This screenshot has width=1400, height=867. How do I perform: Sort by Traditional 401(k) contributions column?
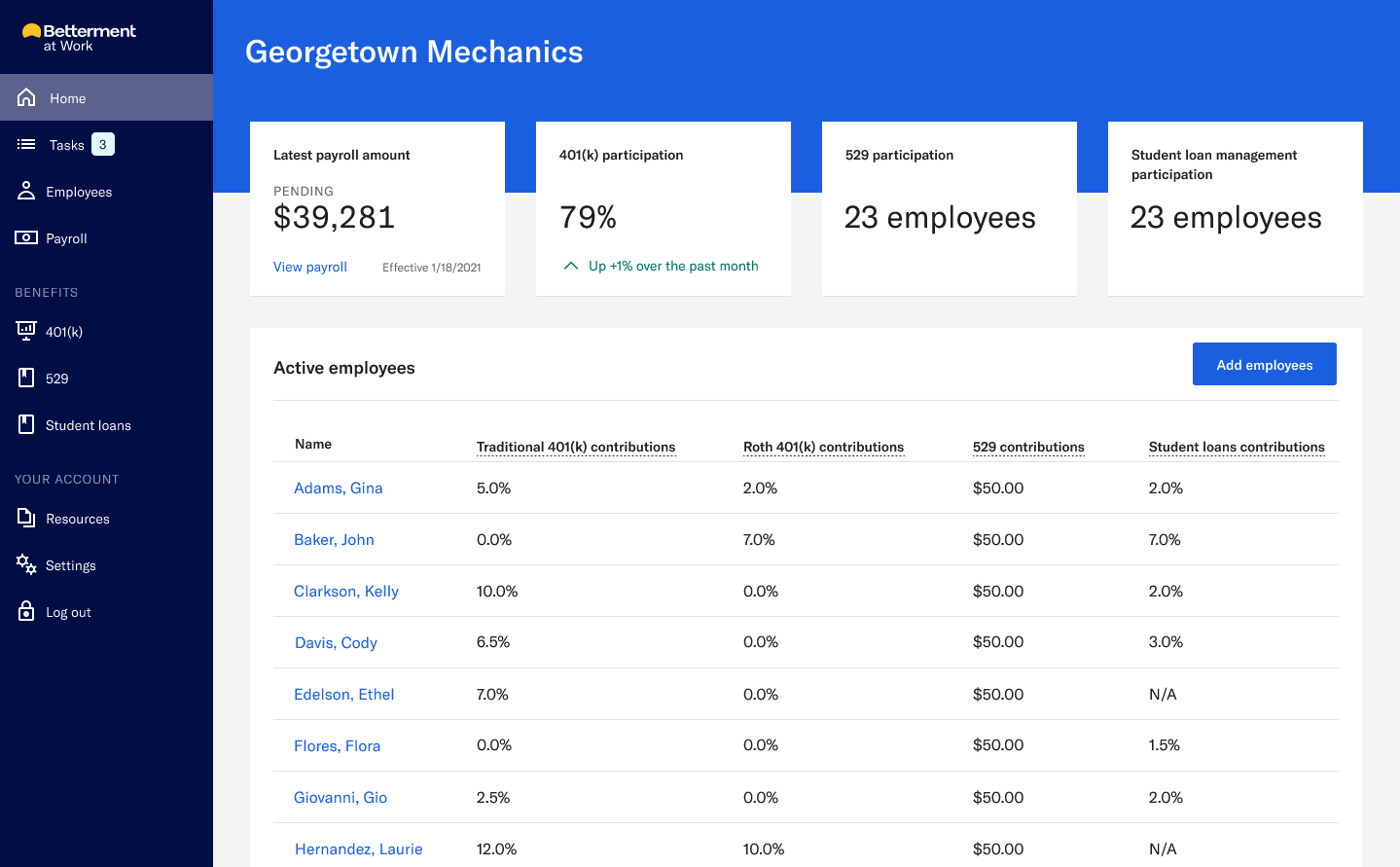[575, 447]
